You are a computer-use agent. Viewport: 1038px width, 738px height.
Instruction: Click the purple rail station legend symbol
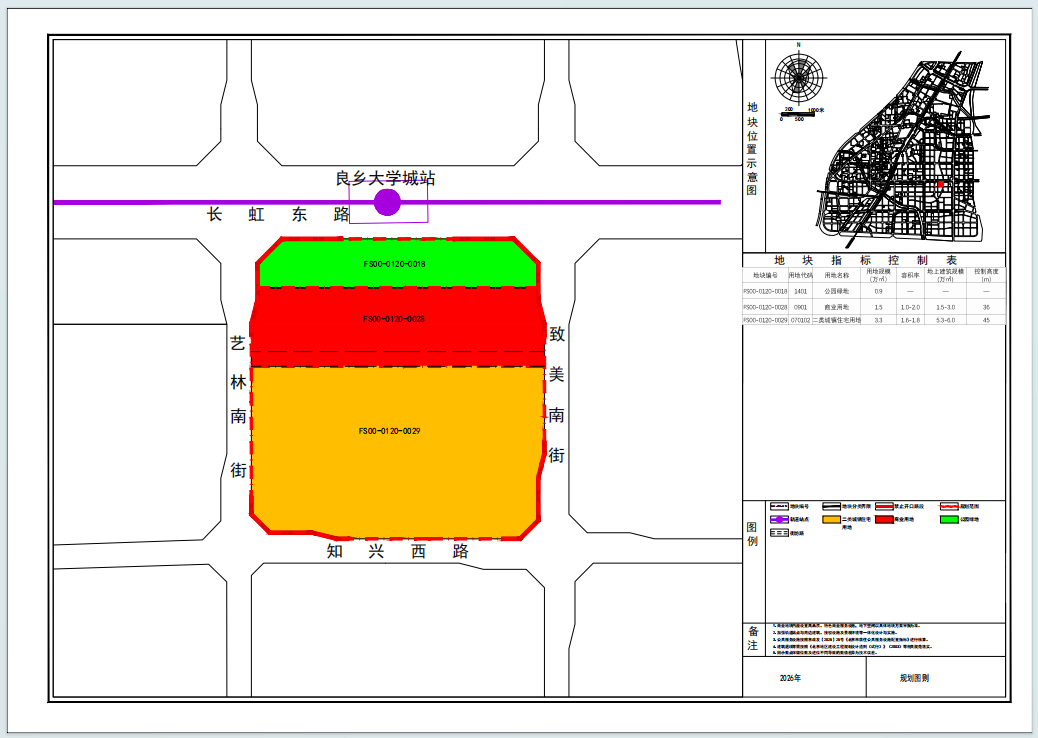(778, 520)
